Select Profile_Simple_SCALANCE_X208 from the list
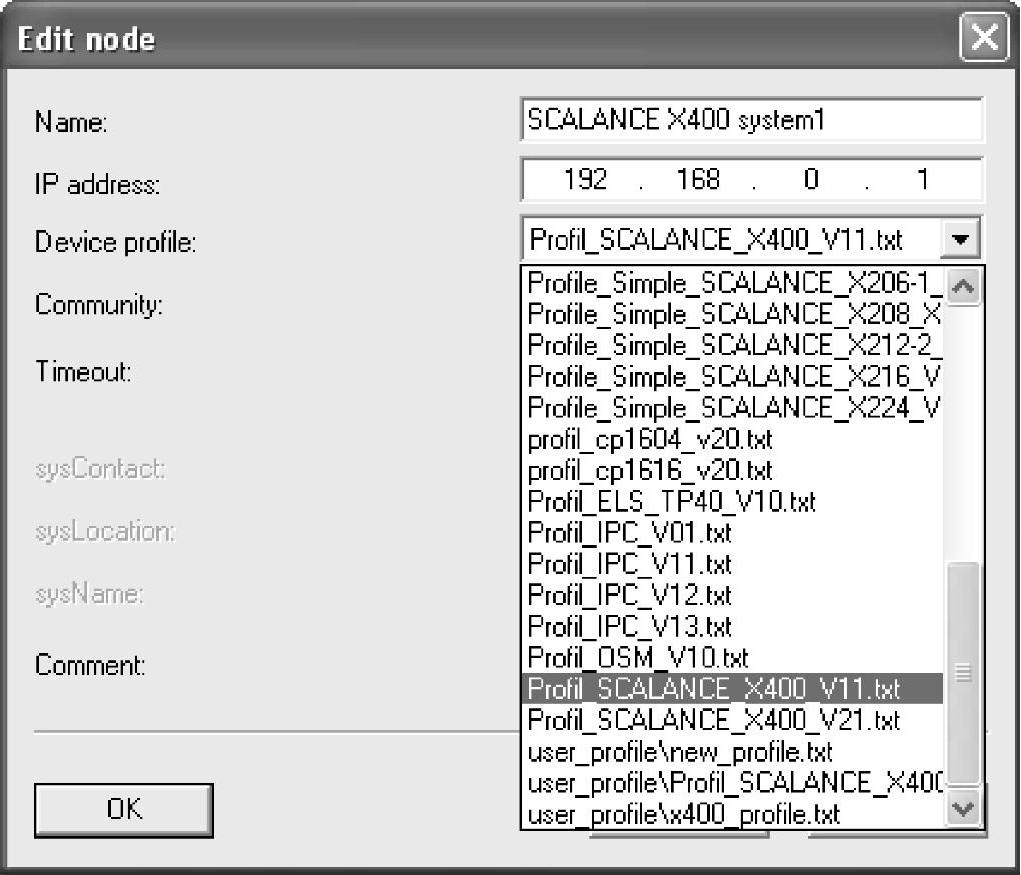1021x875 pixels. coord(733,314)
